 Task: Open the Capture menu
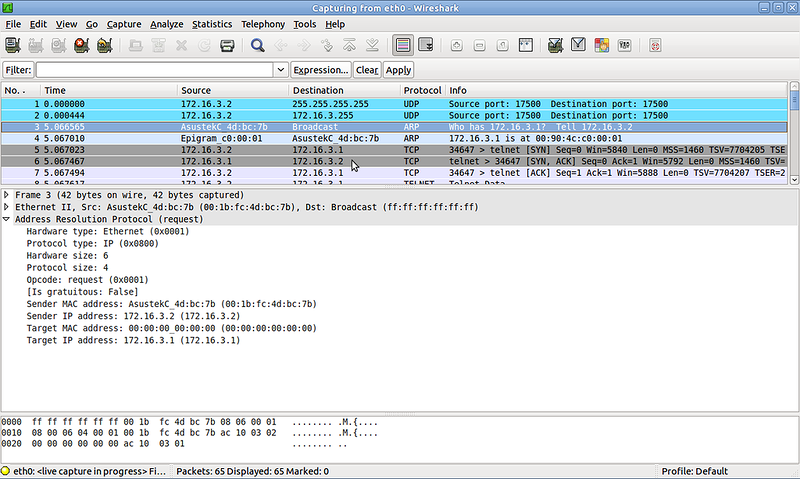(124, 24)
